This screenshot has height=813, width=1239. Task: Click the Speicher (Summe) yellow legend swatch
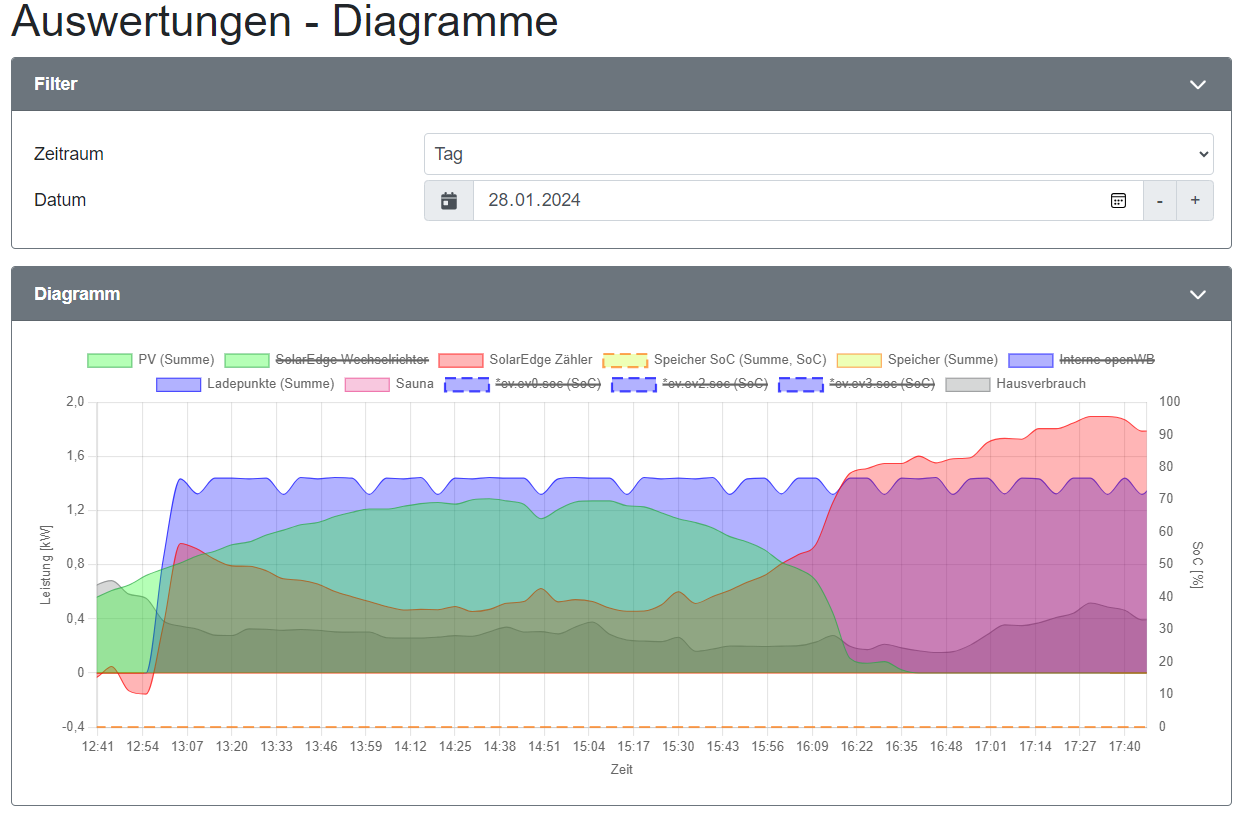point(859,360)
